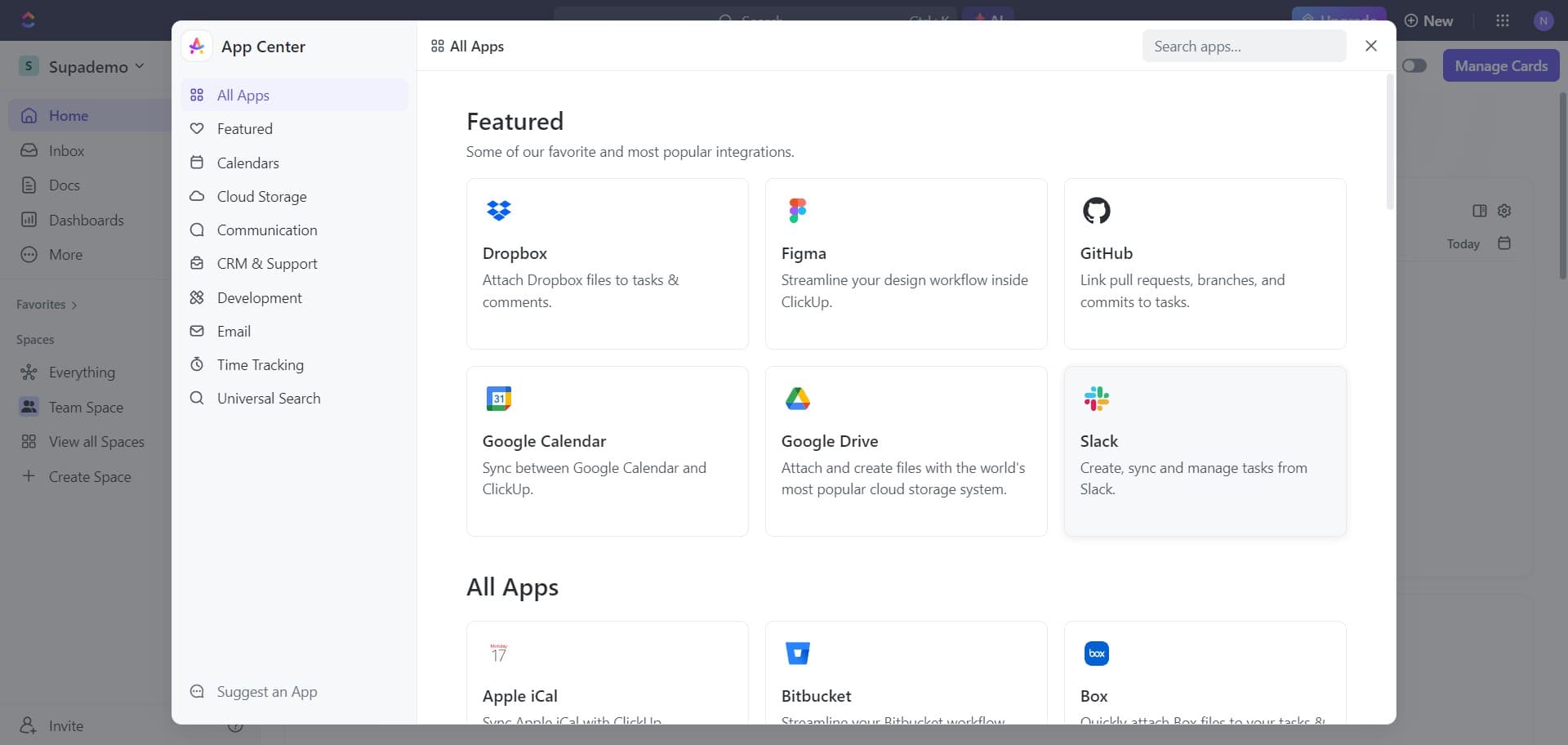Switch to the Featured category
Viewport: 1568px width, 745px height.
pyautogui.click(x=245, y=128)
